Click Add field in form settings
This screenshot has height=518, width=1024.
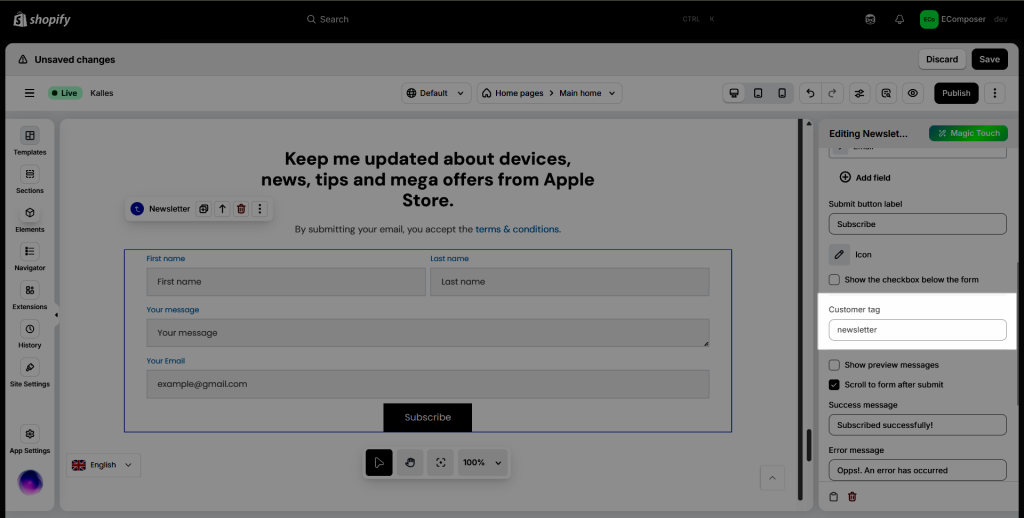865,177
